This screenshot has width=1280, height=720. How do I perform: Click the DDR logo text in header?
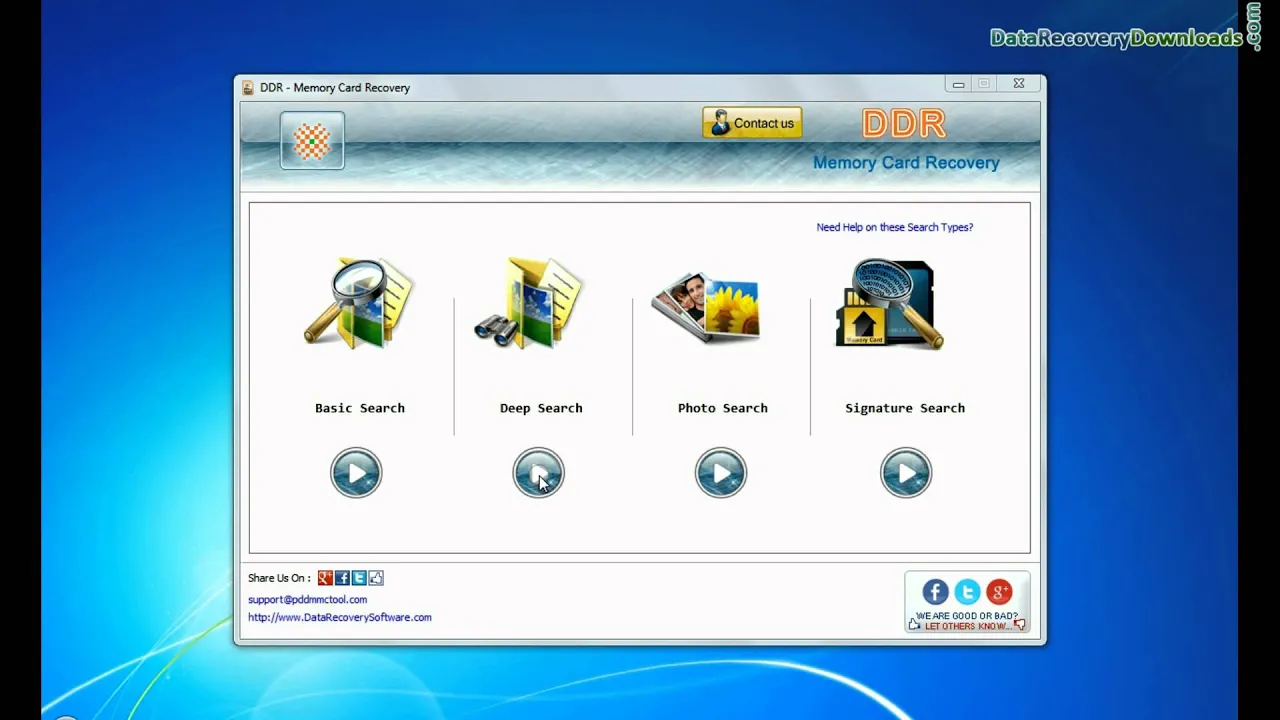(x=904, y=124)
